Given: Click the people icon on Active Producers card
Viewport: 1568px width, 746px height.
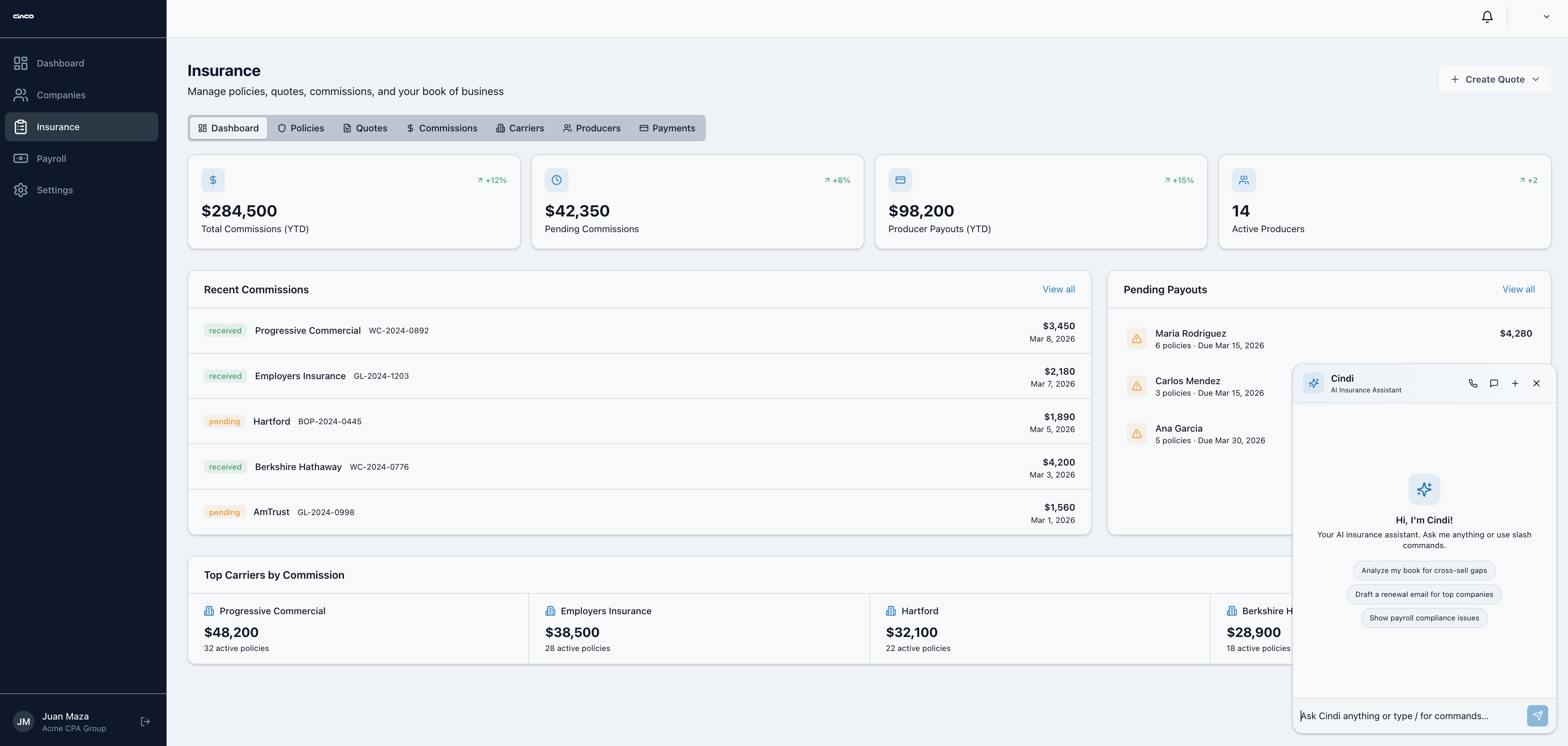Looking at the screenshot, I should tap(1244, 180).
